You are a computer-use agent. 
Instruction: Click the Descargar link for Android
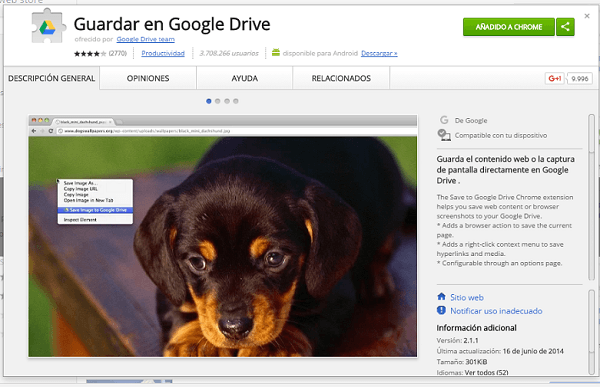click(x=379, y=53)
